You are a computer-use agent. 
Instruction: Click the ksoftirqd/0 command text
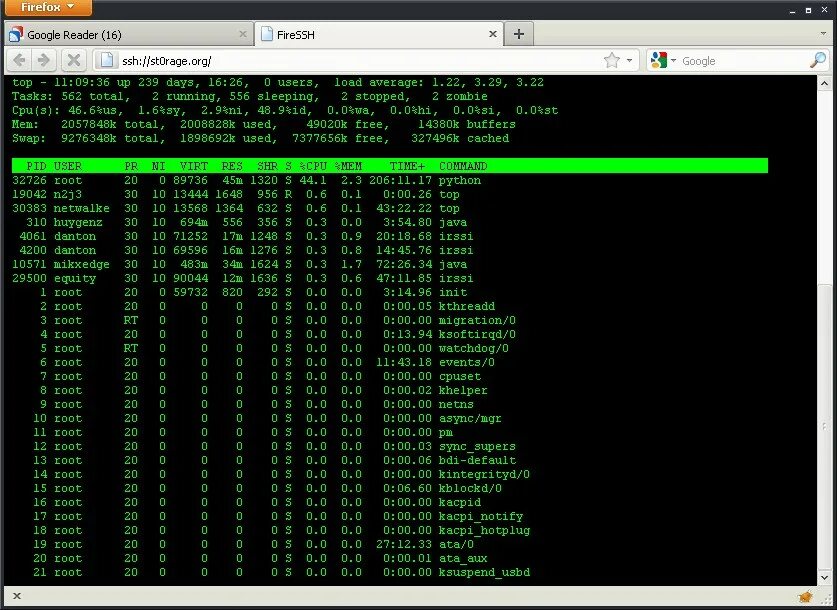[x=477, y=334]
